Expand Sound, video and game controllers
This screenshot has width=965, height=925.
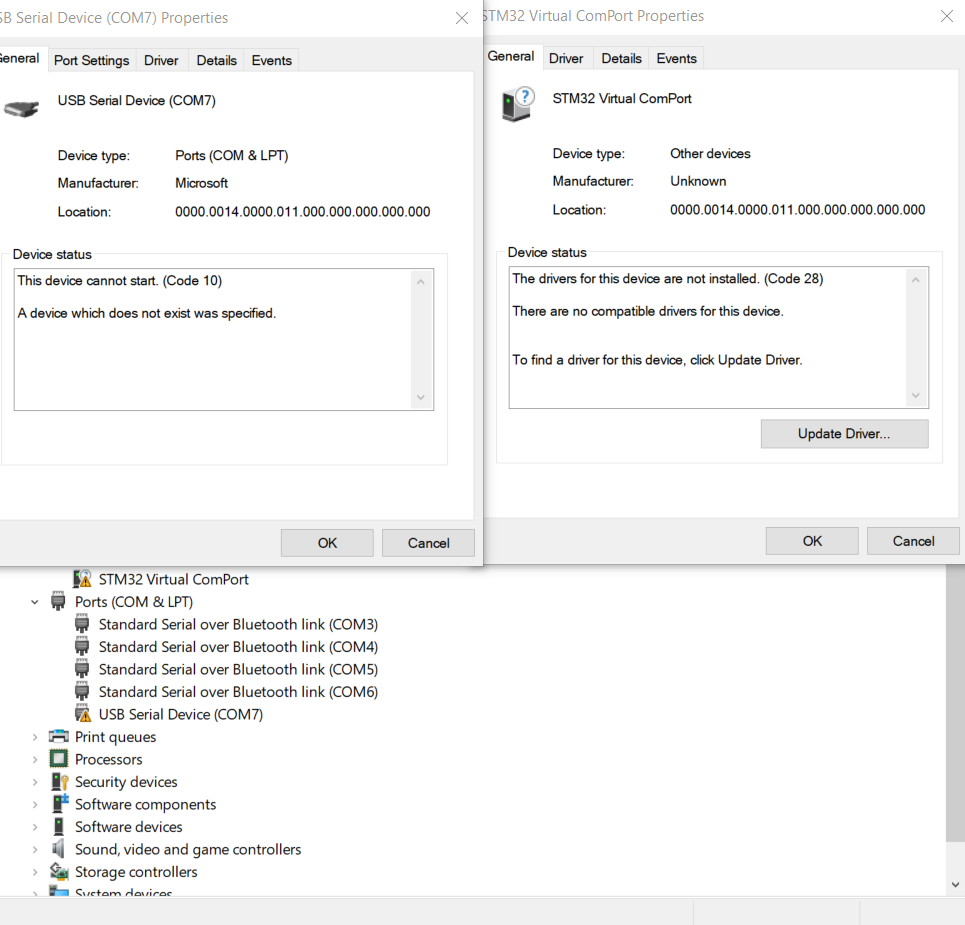point(34,849)
